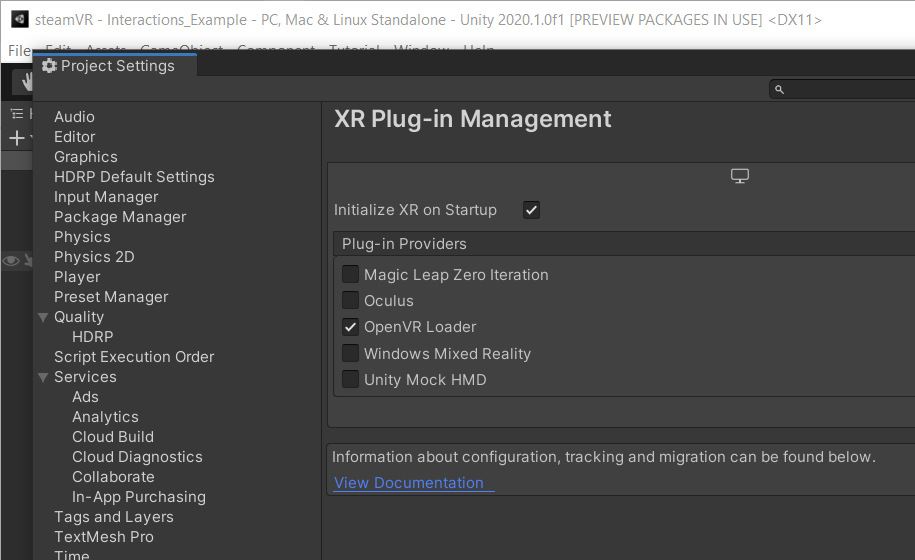Select Preset Manager settings
The image size is (915, 560).
pyautogui.click(x=111, y=297)
